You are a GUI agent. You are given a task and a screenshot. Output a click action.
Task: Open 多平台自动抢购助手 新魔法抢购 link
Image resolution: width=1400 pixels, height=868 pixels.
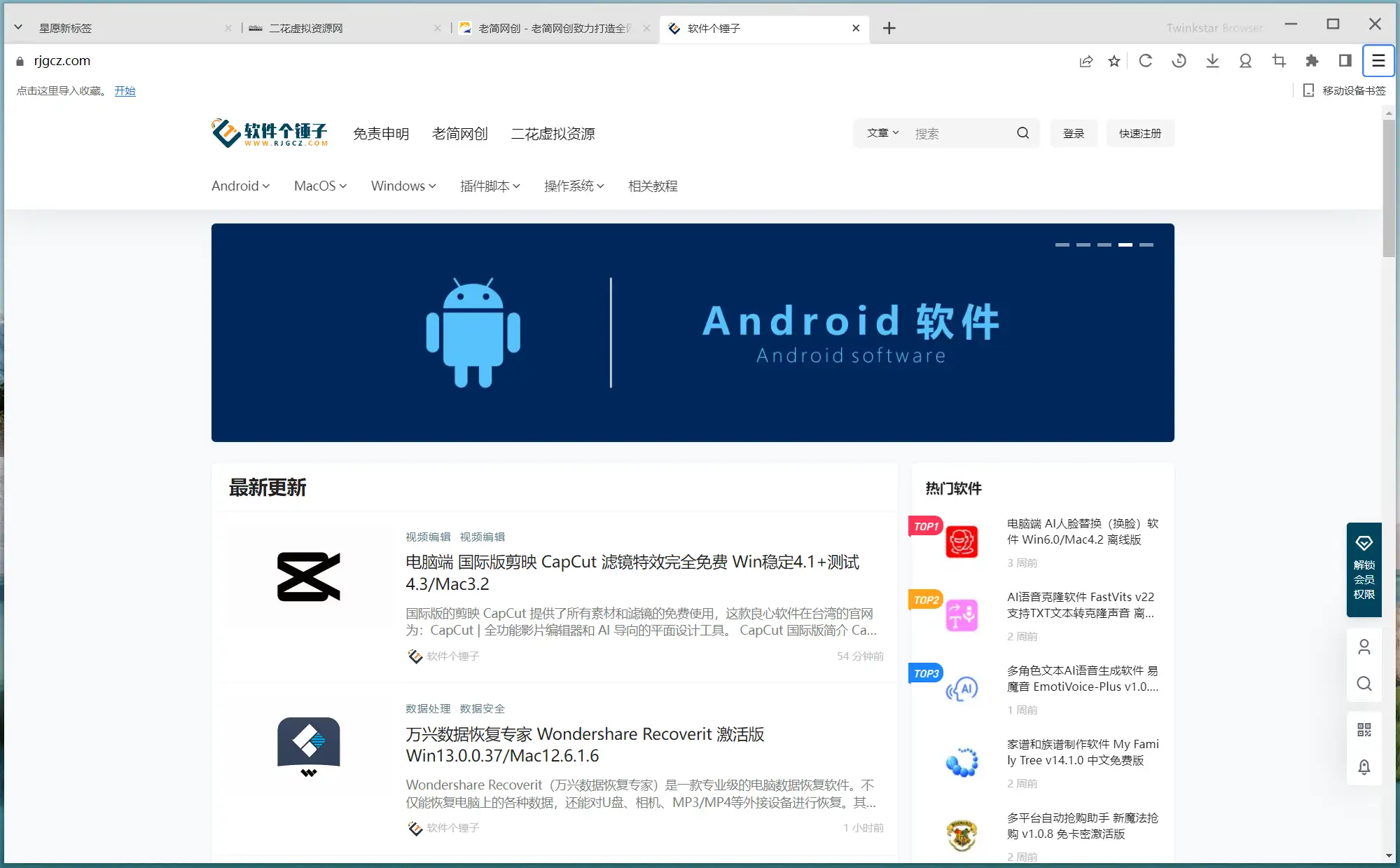1083,825
